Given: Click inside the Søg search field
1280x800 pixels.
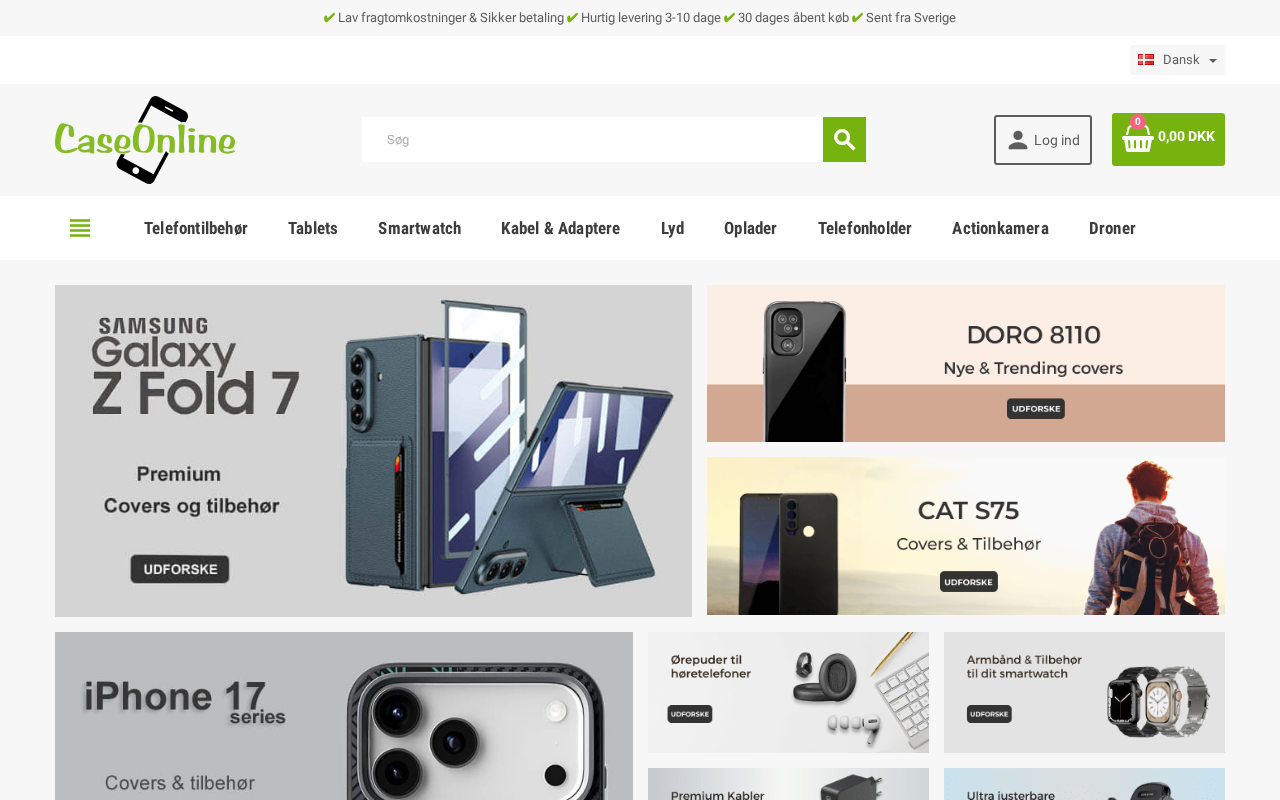Looking at the screenshot, I should [592, 139].
